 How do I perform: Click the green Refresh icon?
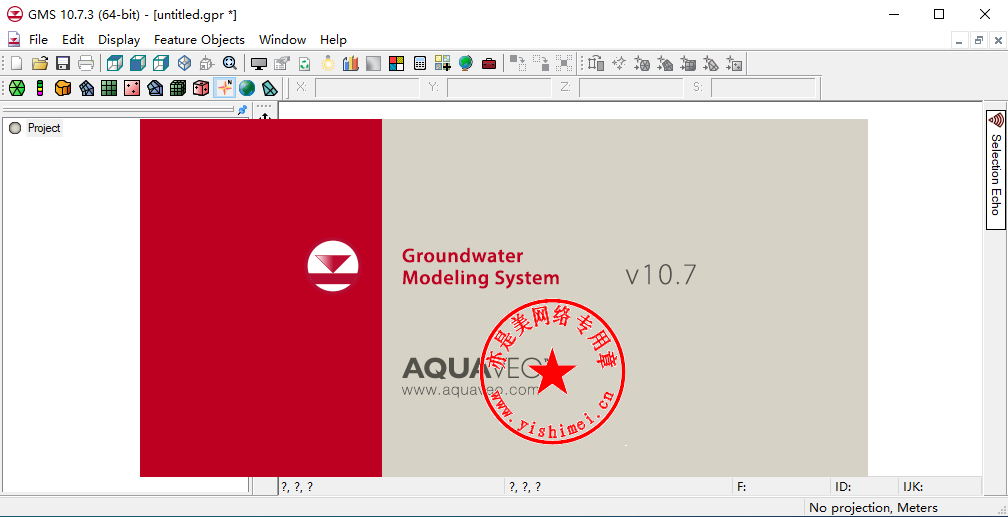(305, 63)
